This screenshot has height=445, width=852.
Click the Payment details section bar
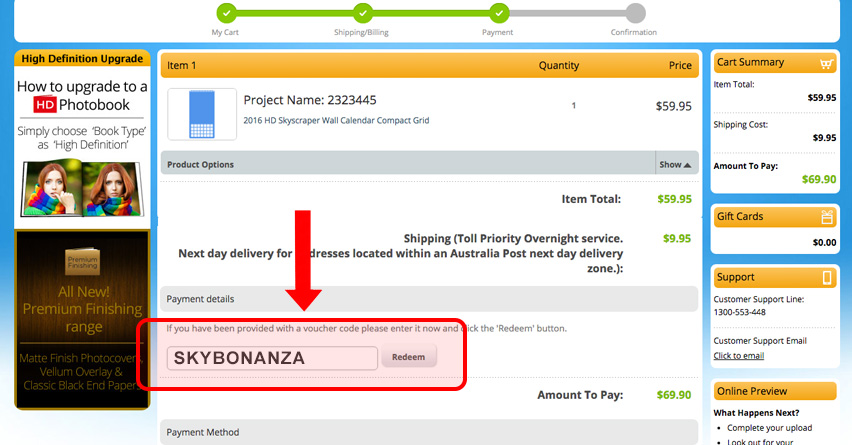429,299
